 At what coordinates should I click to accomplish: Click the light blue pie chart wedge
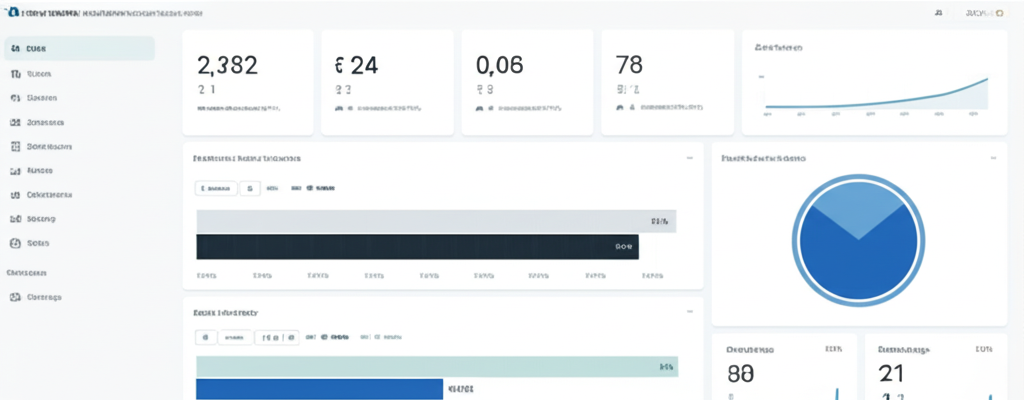tap(858, 209)
